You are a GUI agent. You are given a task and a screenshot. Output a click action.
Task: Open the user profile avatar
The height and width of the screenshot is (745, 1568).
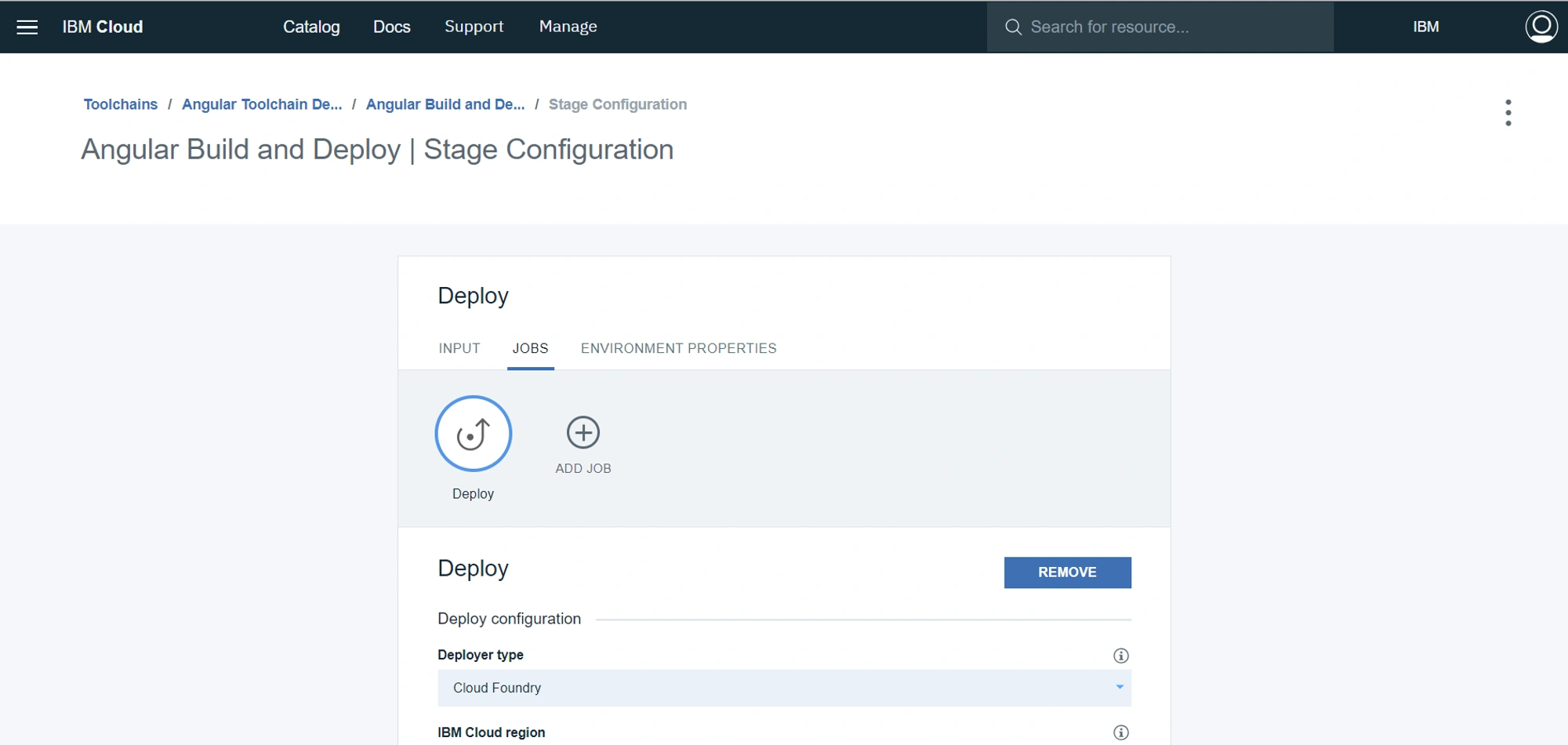[x=1541, y=27]
